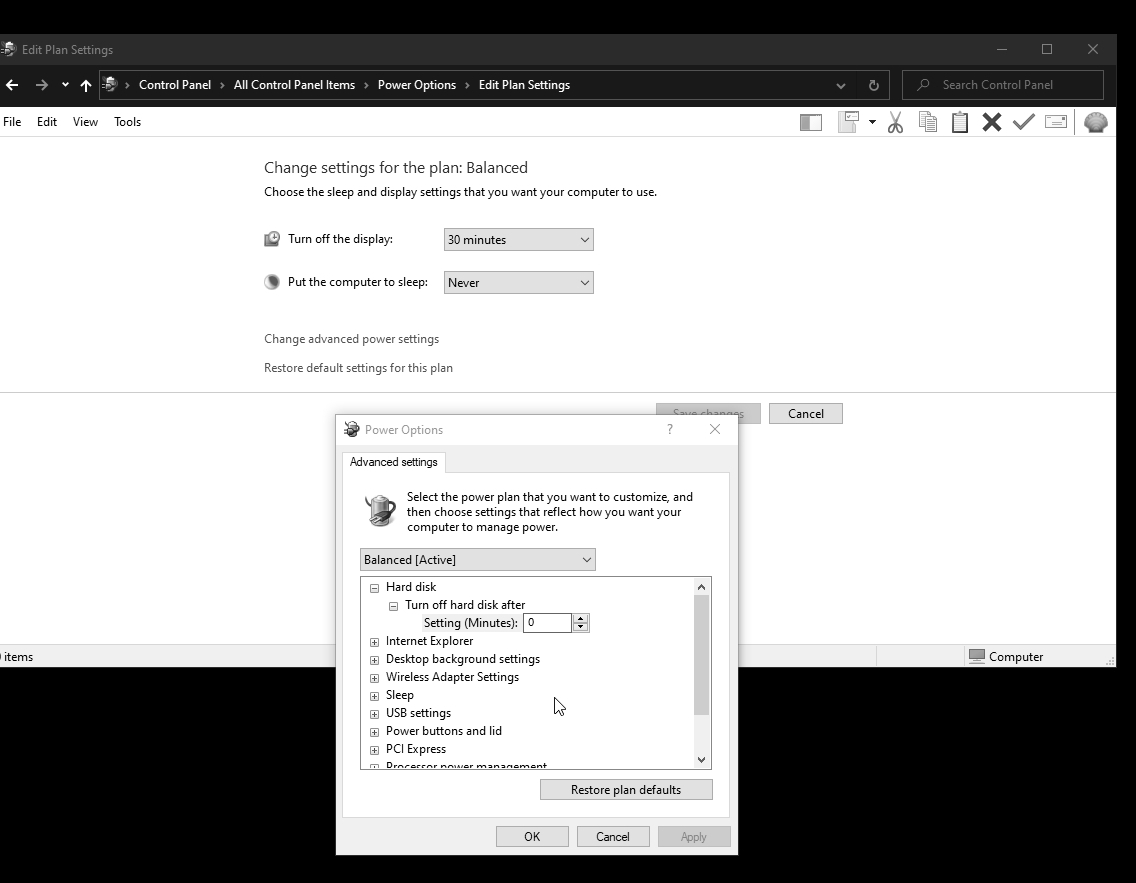Click Cancel in Power Options dialog

(x=613, y=837)
